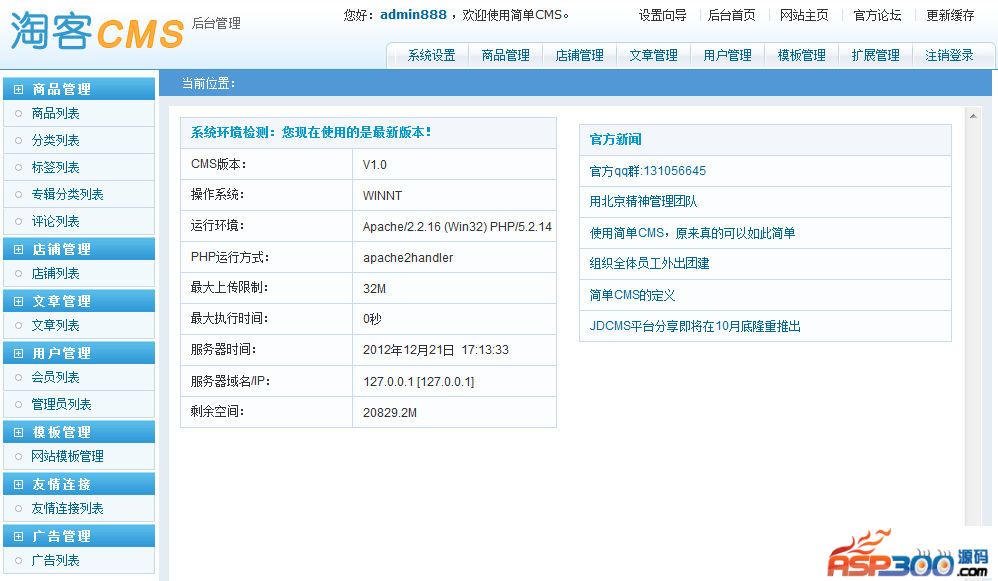Open 广告列表 in the sidebar

pos(55,561)
